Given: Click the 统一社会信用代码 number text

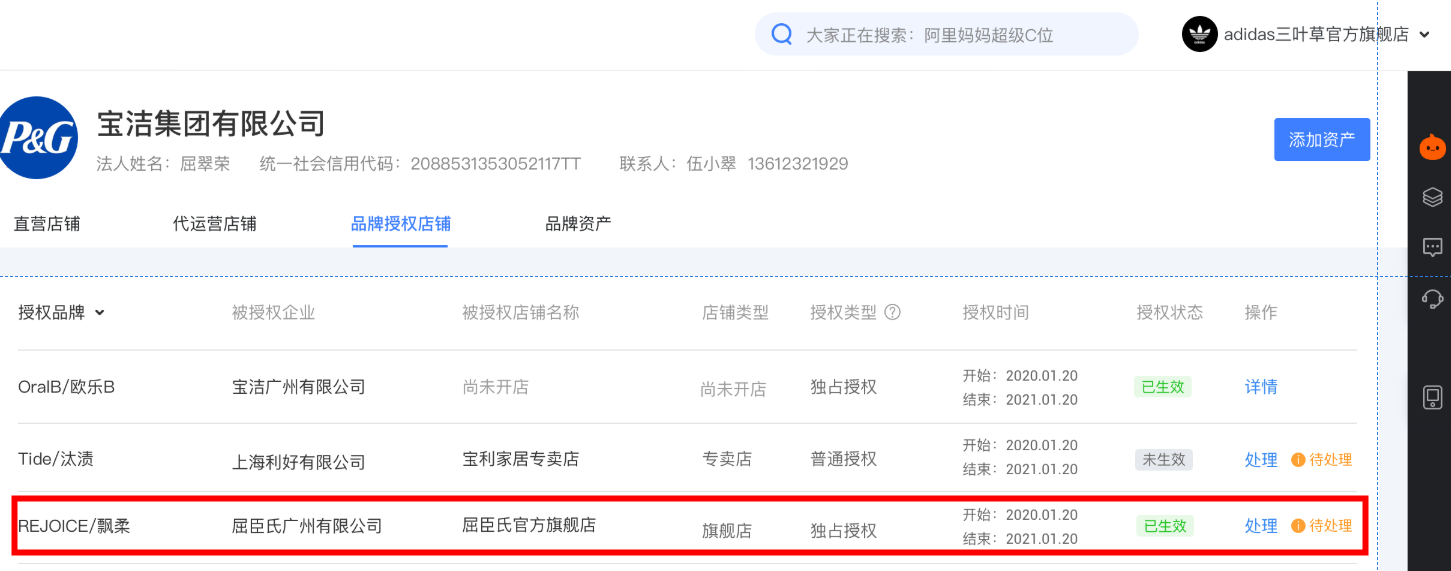Looking at the screenshot, I should [x=495, y=164].
